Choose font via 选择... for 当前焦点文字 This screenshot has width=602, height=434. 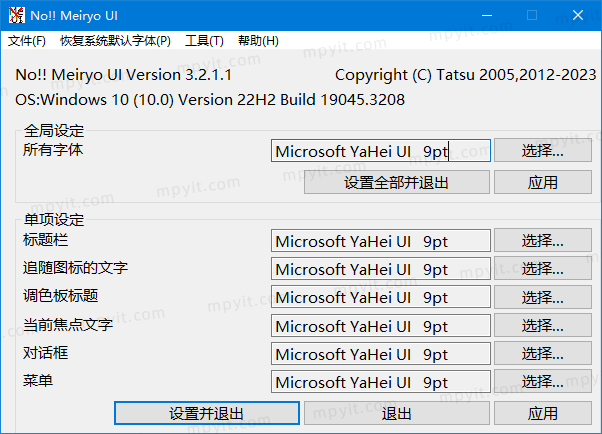[542, 325]
